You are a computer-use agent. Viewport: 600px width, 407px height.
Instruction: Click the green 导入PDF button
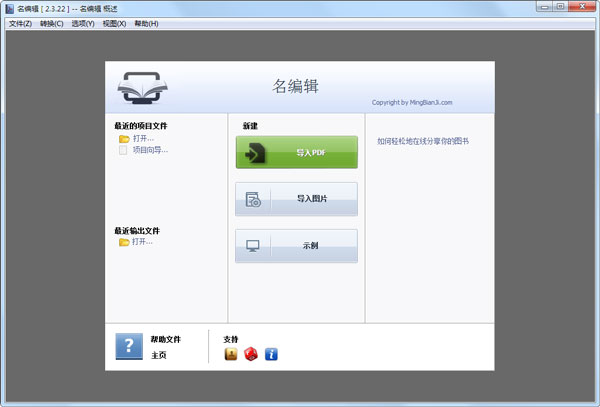click(x=297, y=152)
